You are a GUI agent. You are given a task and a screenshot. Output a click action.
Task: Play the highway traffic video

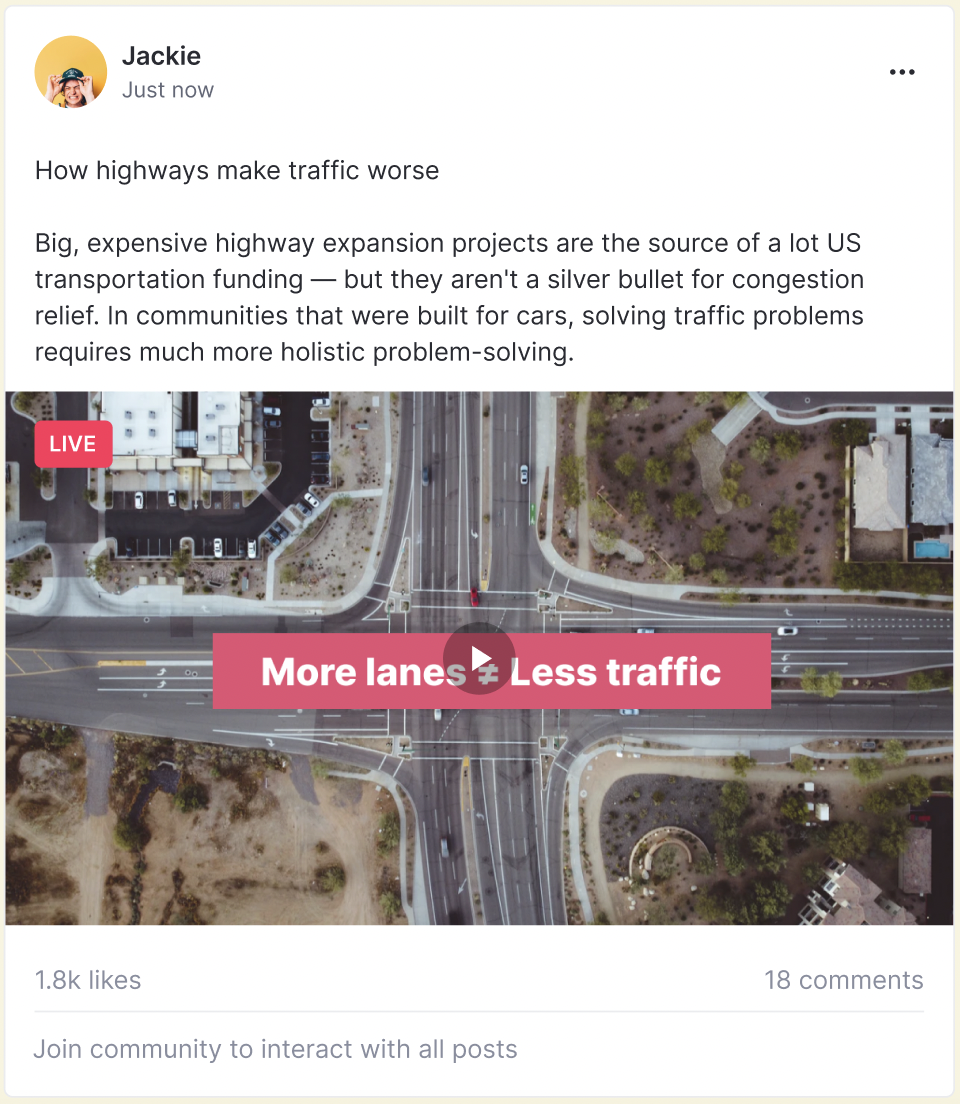tap(479, 658)
